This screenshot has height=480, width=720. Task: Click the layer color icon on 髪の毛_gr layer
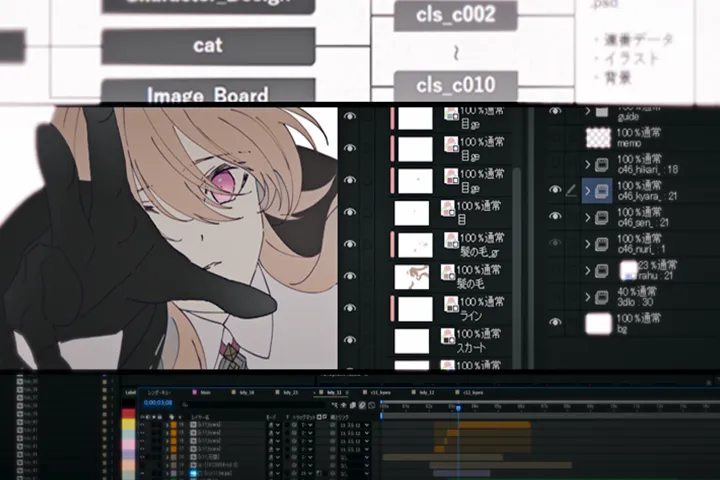point(451,240)
